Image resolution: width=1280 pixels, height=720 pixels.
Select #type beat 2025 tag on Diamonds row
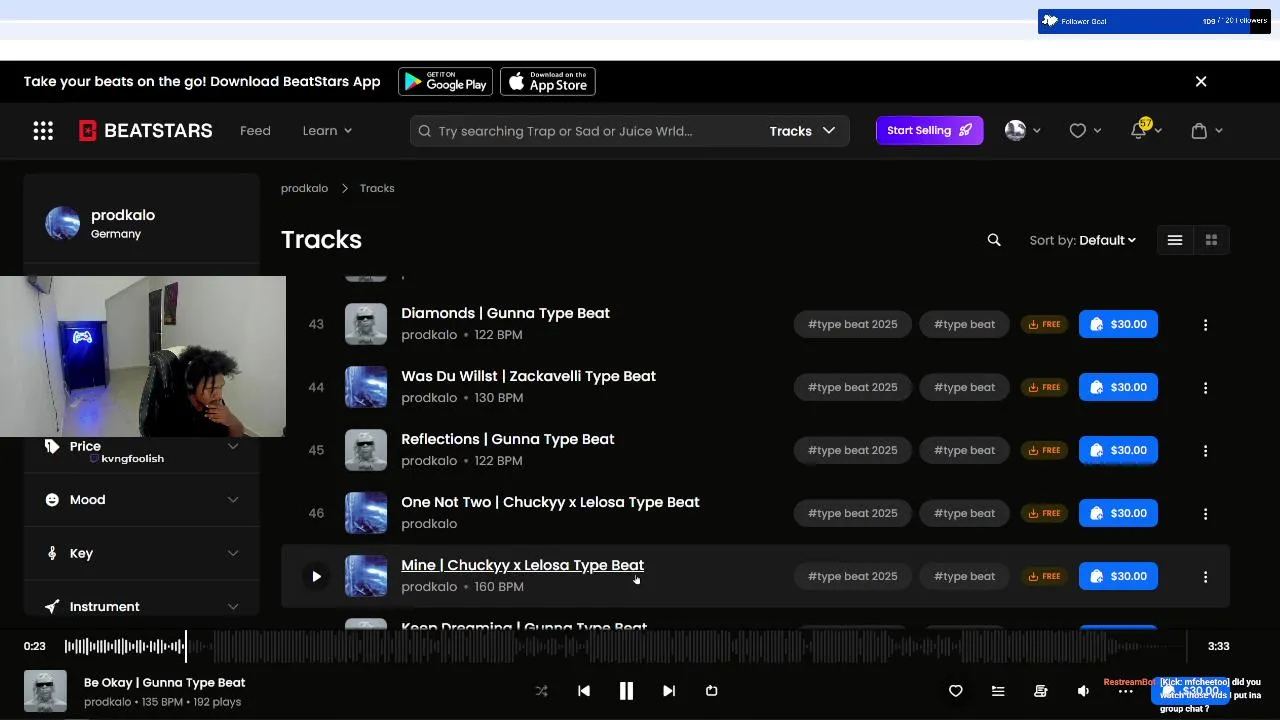click(x=852, y=324)
